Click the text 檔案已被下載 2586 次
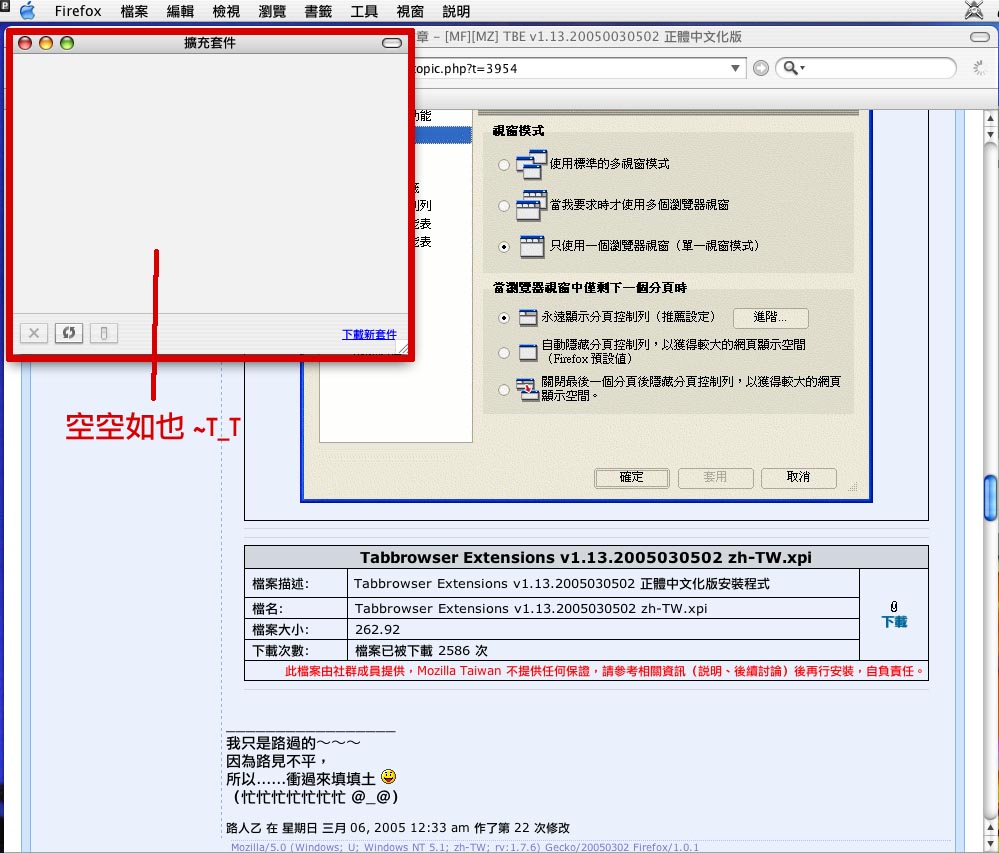The image size is (999, 853). point(420,650)
